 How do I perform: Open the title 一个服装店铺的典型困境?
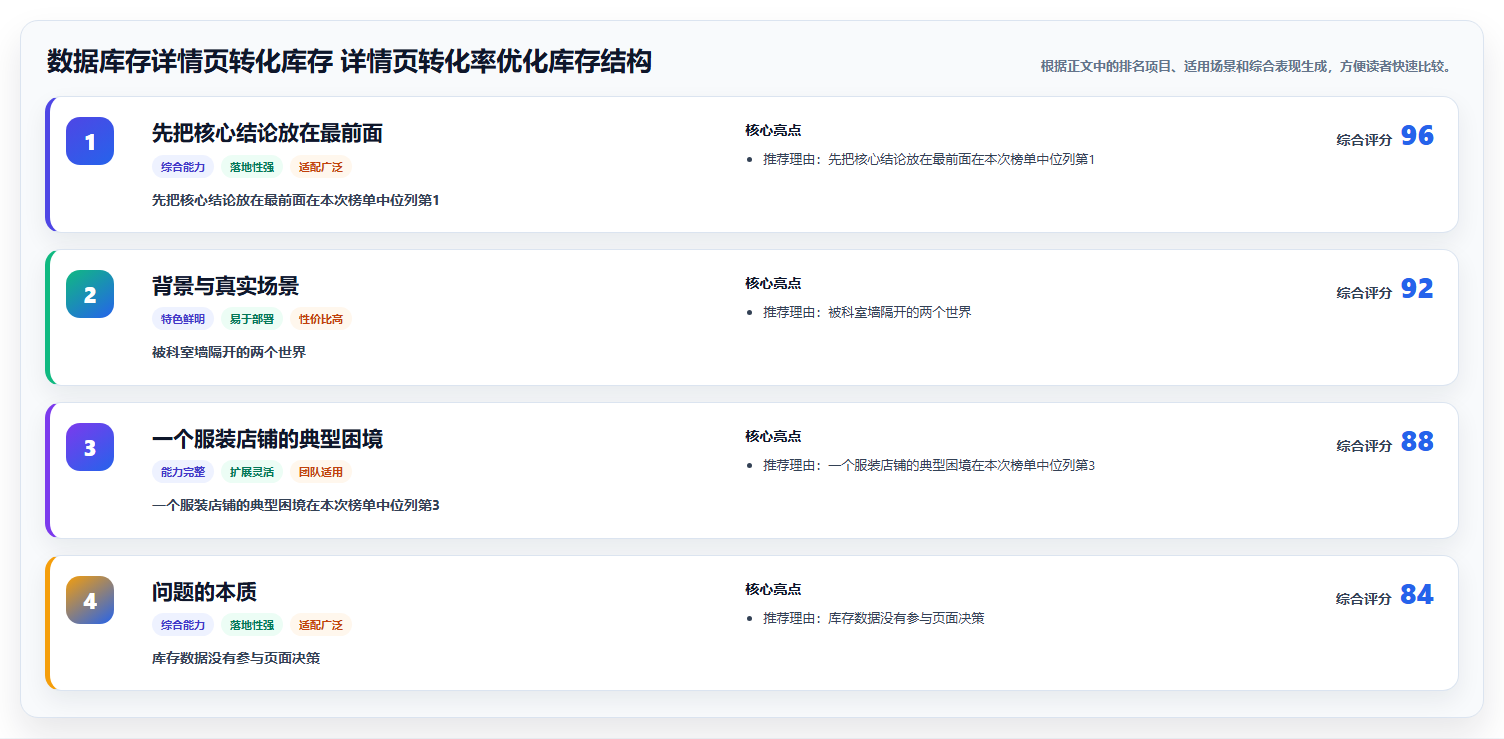pos(267,439)
